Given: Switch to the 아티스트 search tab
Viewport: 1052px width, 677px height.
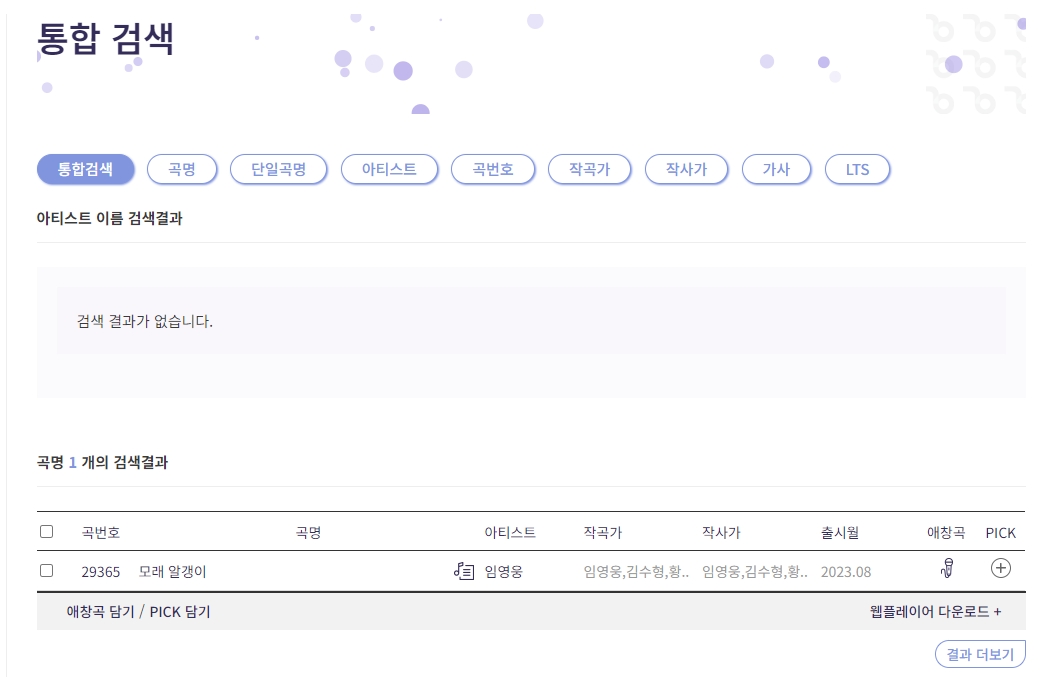Looking at the screenshot, I should click(390, 169).
